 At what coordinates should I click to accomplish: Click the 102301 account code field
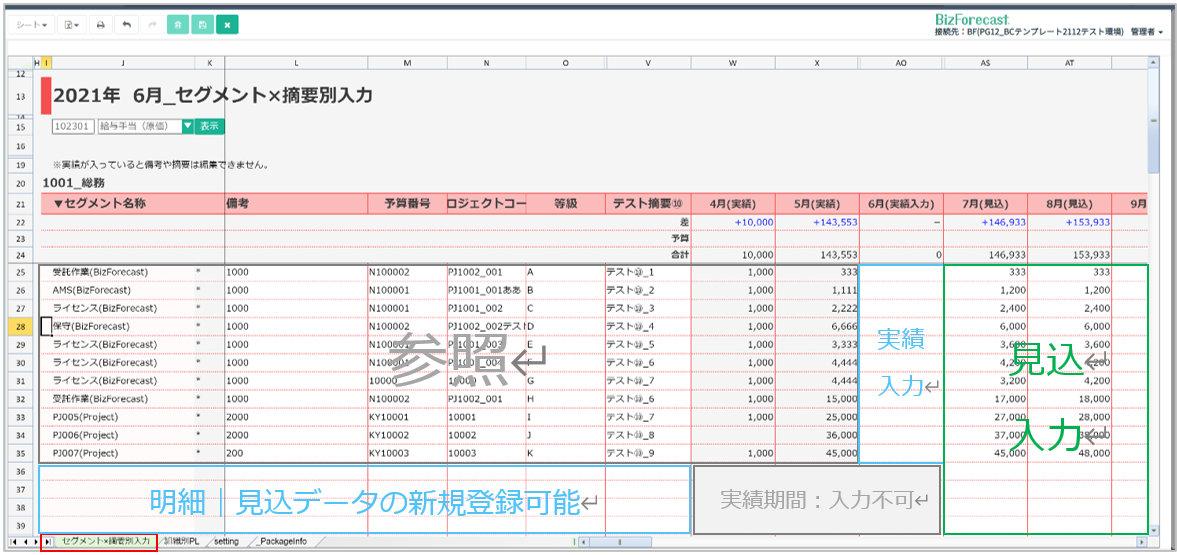73,127
